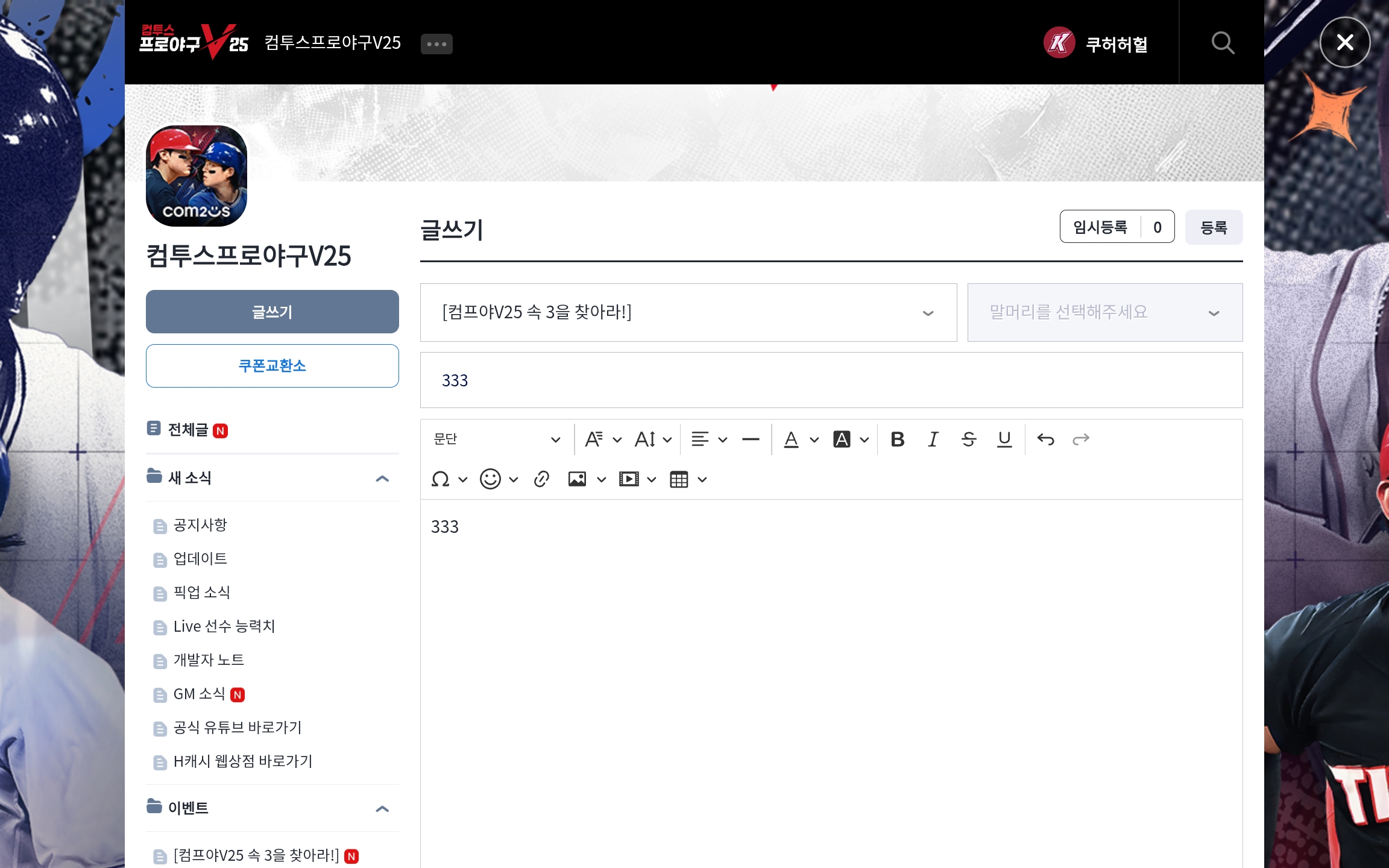The width and height of the screenshot is (1389, 868).
Task: Click the three-dot more button in header
Action: [x=436, y=44]
